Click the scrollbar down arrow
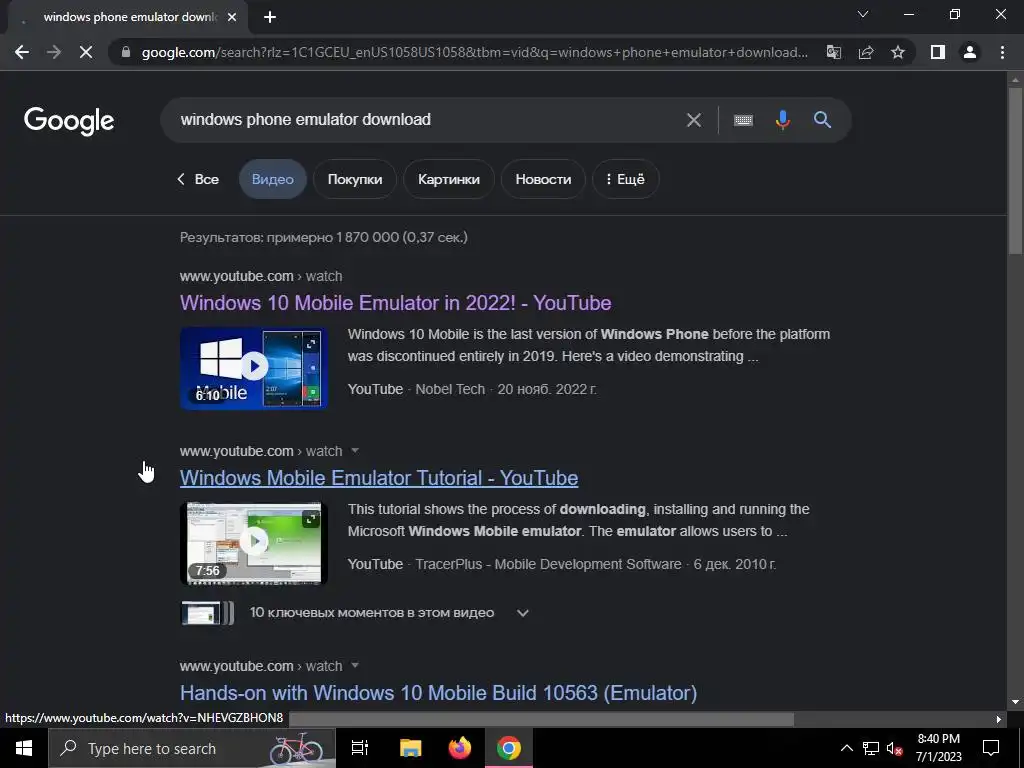 1015,703
